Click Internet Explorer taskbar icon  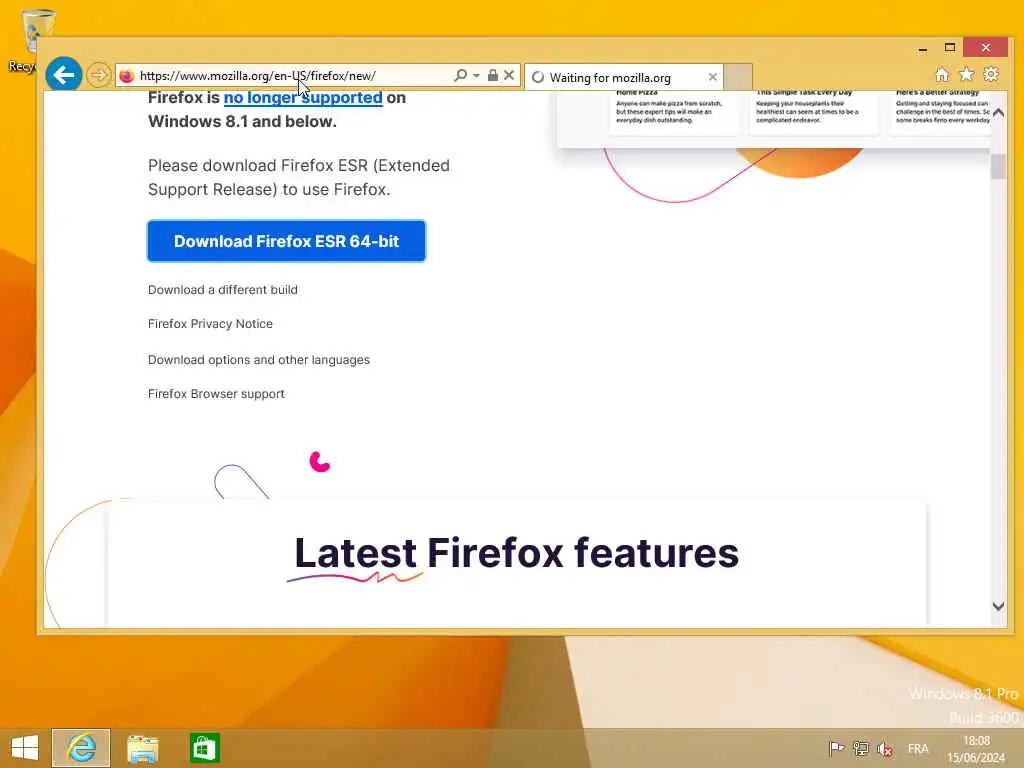(x=81, y=748)
